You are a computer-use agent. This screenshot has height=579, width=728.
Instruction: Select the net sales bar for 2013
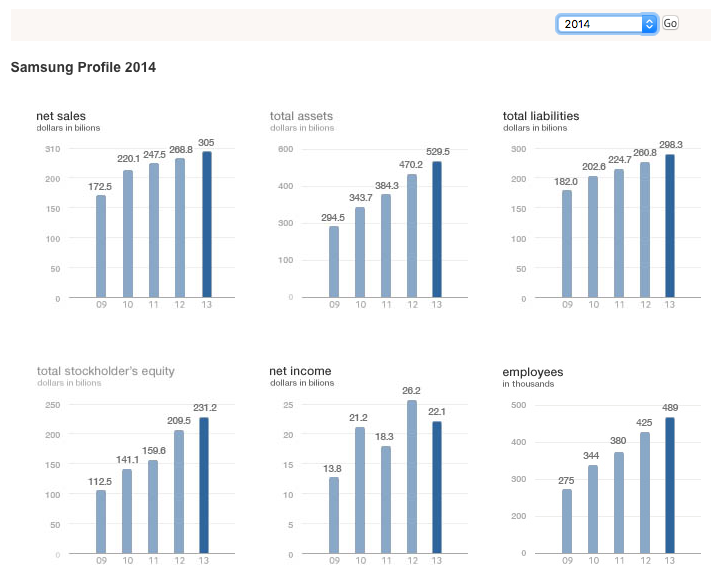(x=206, y=224)
